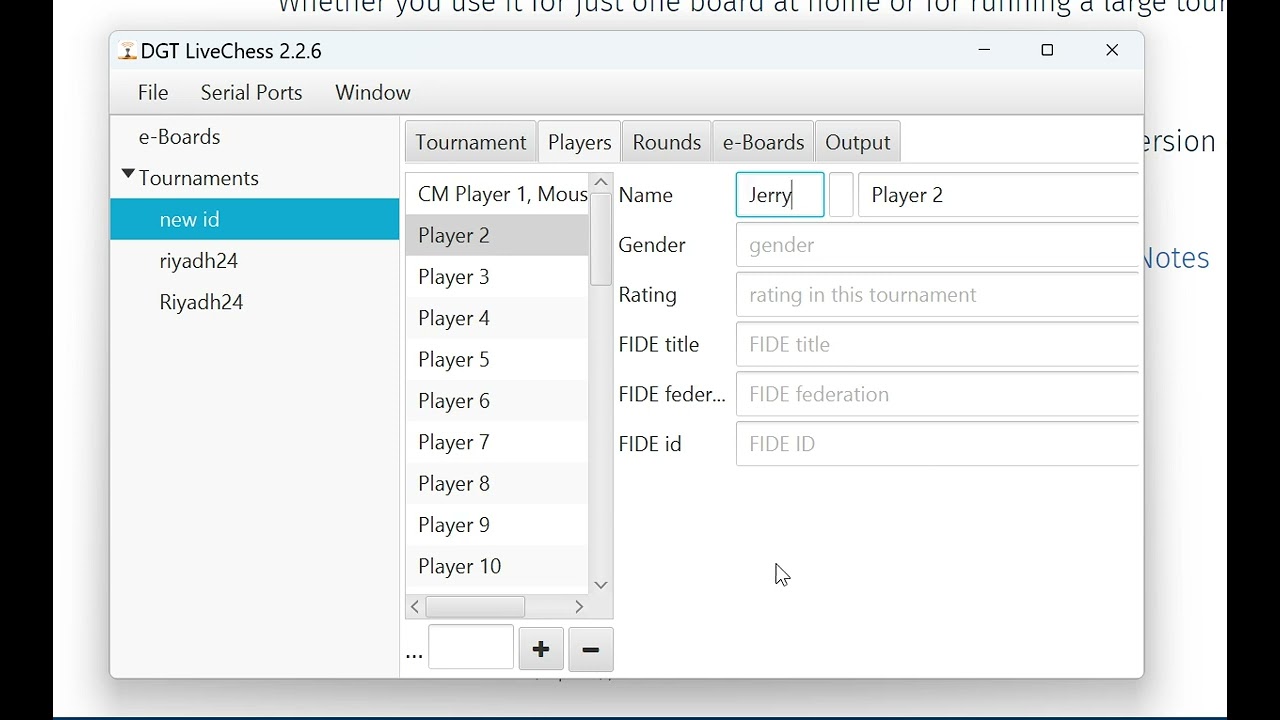
Task: Click the first name field containing Jerry
Action: click(x=780, y=195)
